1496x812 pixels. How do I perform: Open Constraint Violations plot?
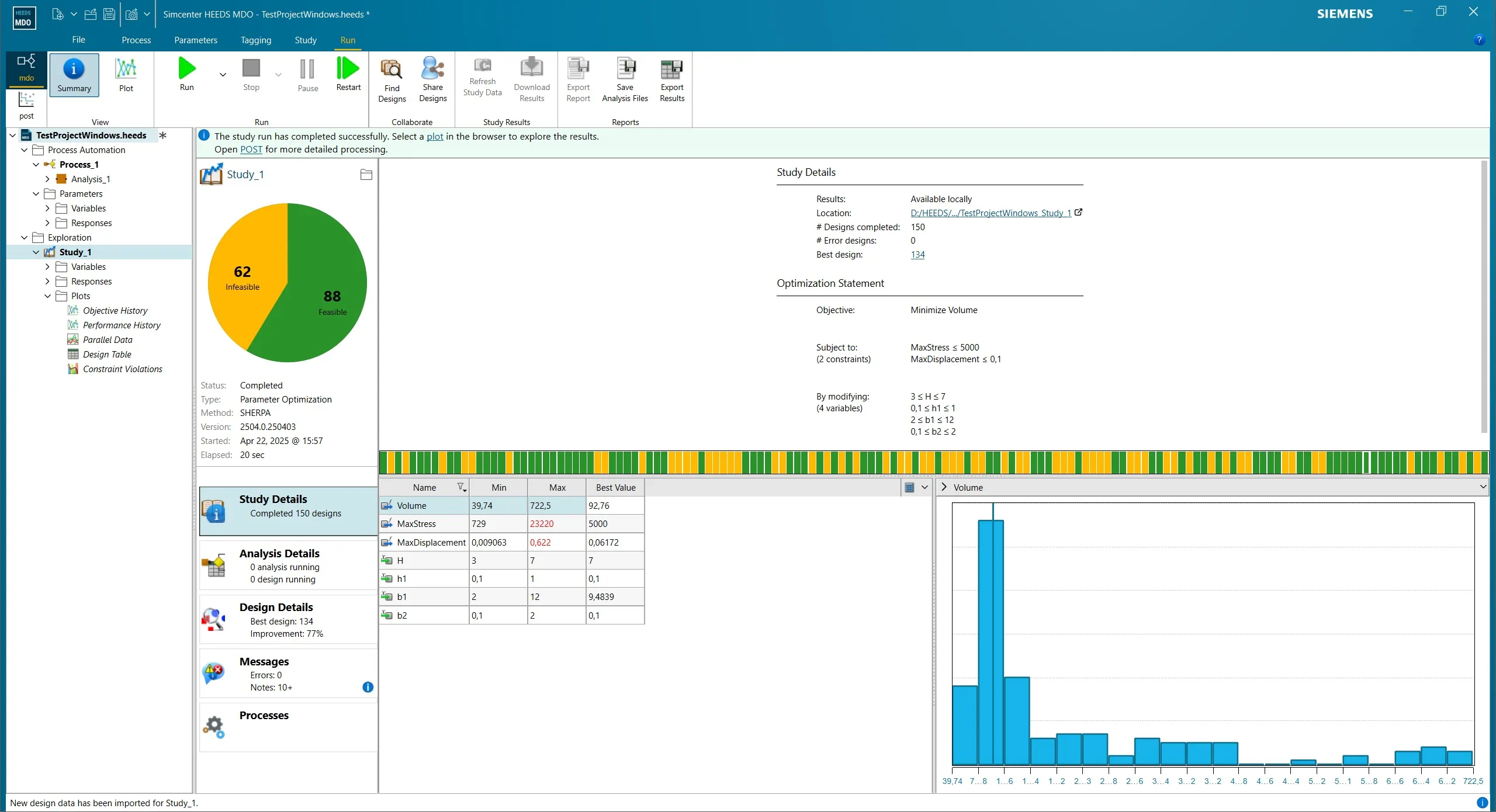coord(122,369)
